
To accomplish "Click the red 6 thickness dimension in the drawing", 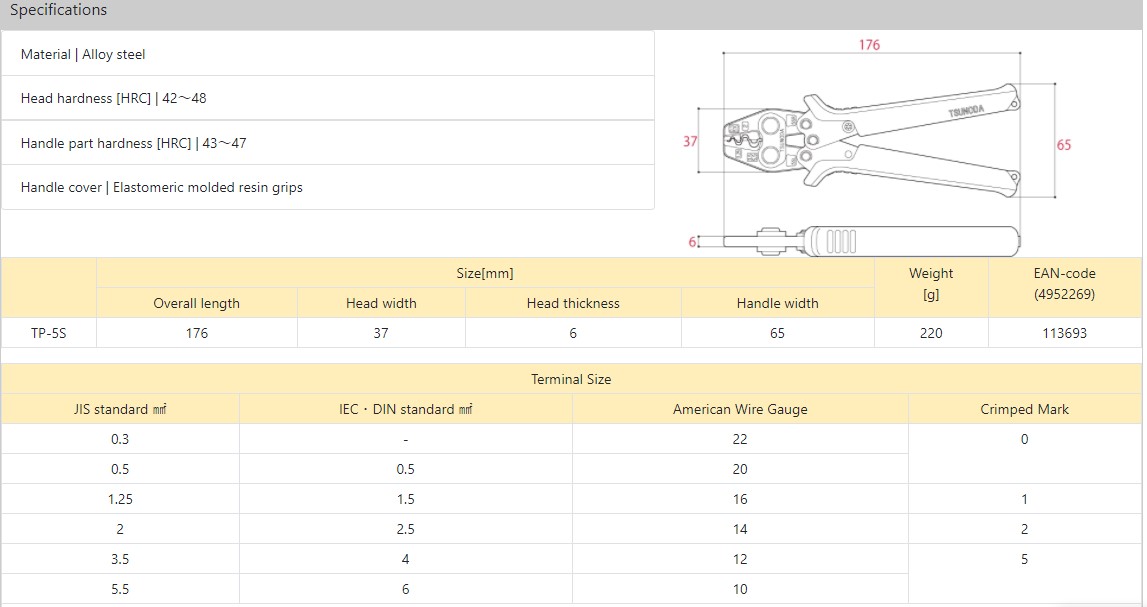I will [692, 241].
